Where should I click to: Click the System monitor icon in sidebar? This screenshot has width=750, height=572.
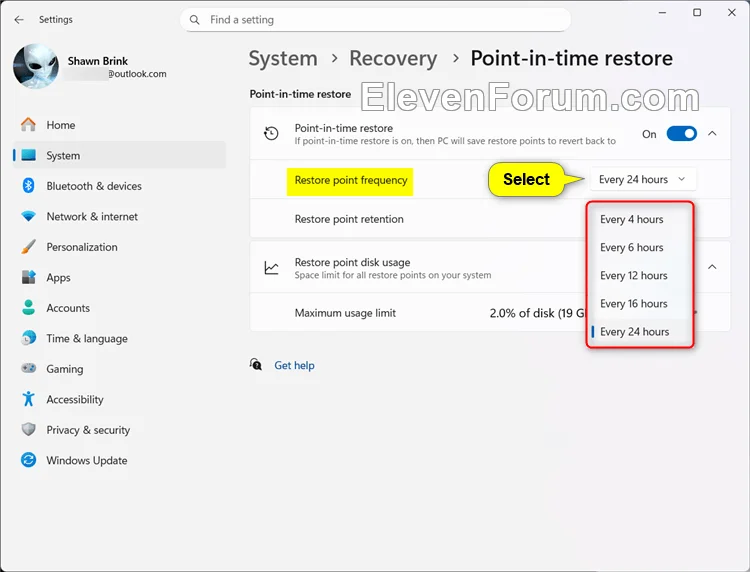(x=29, y=155)
